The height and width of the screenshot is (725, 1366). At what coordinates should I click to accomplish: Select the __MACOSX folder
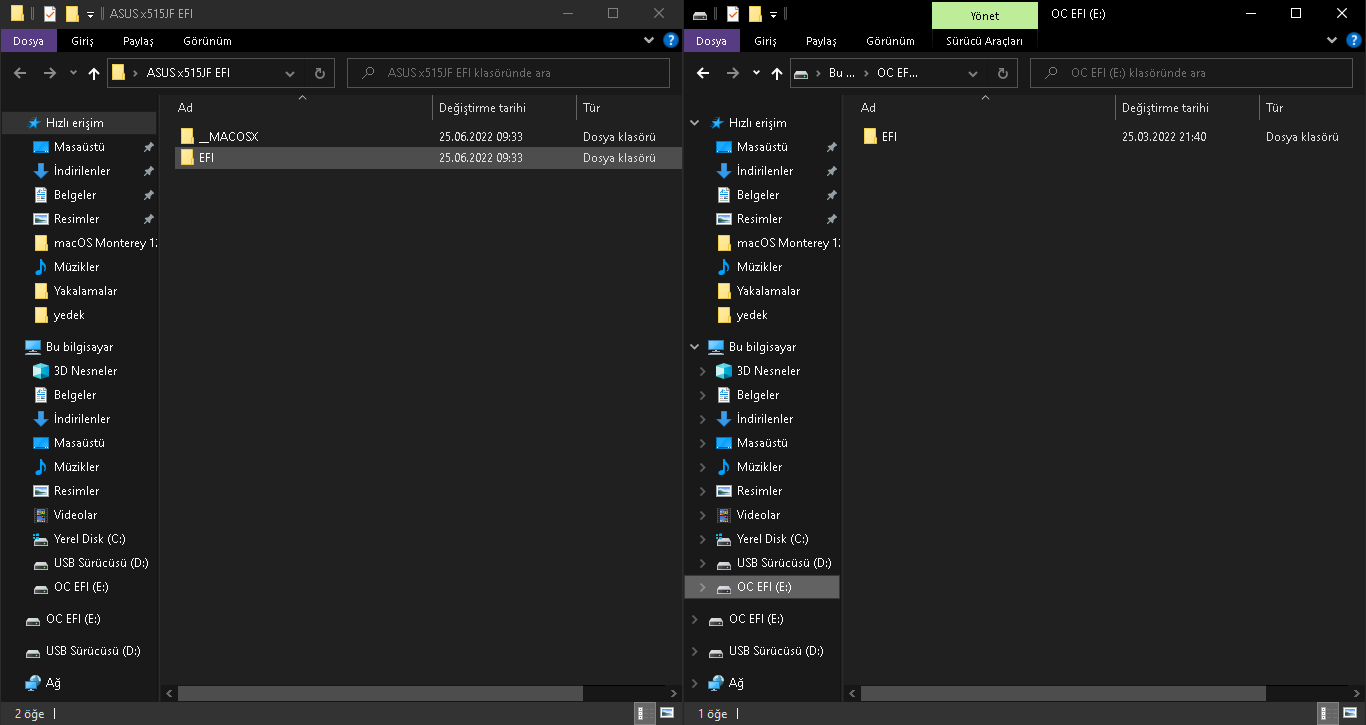(x=428, y=136)
